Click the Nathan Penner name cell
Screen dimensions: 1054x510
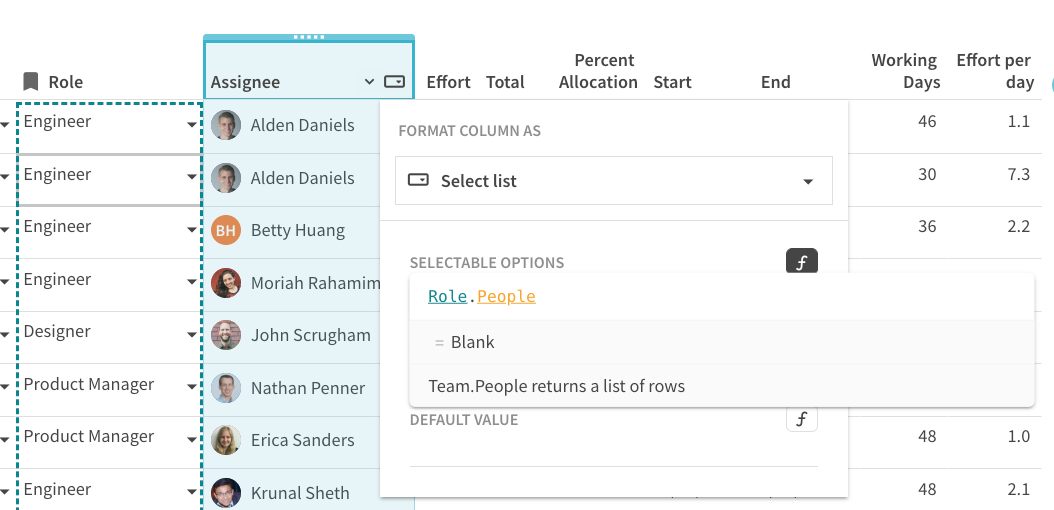pos(308,388)
